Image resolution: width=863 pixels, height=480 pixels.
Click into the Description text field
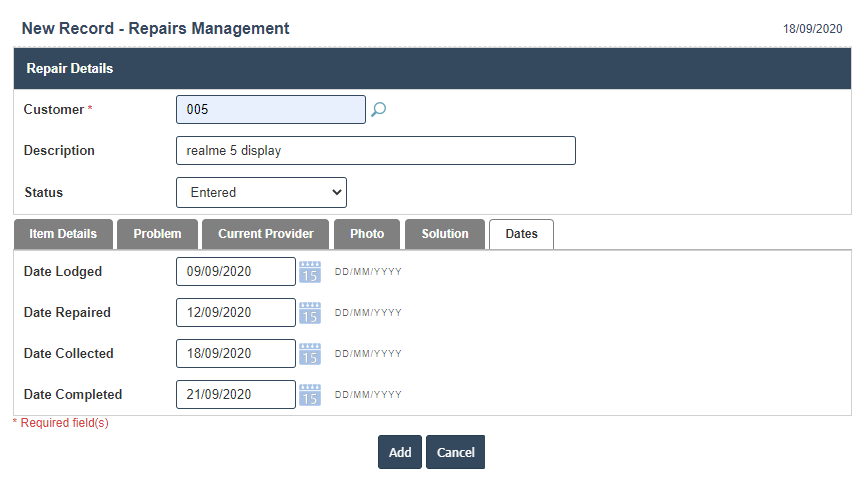[x=375, y=151]
